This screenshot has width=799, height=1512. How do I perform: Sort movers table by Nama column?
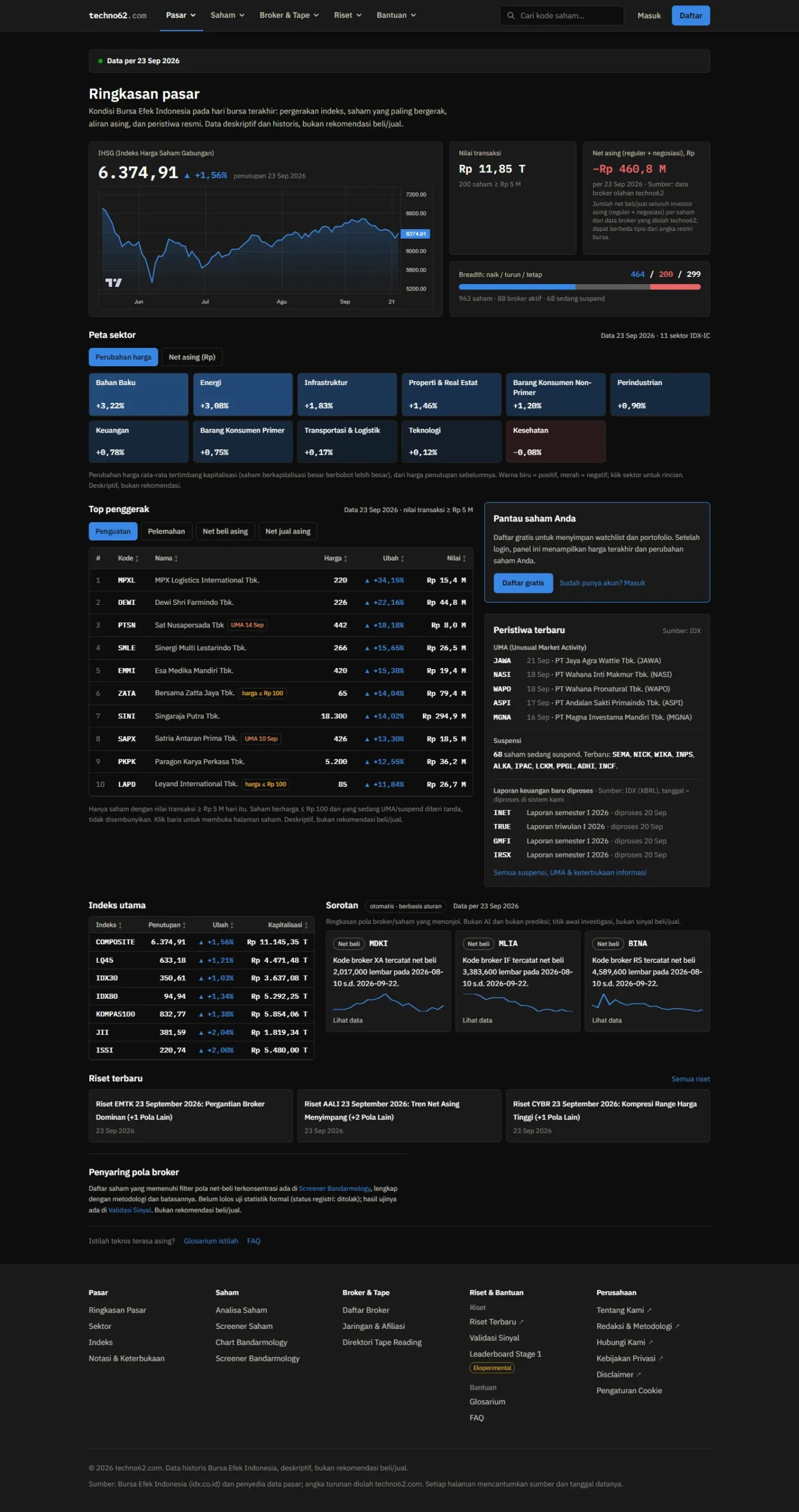click(166, 558)
